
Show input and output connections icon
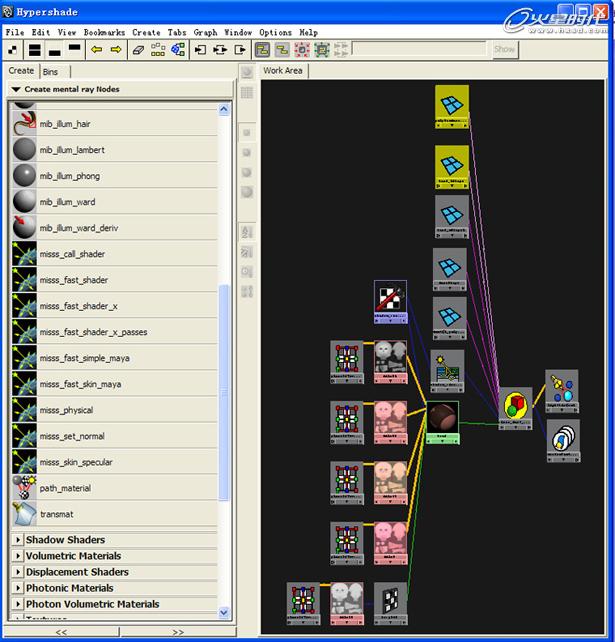click(220, 50)
